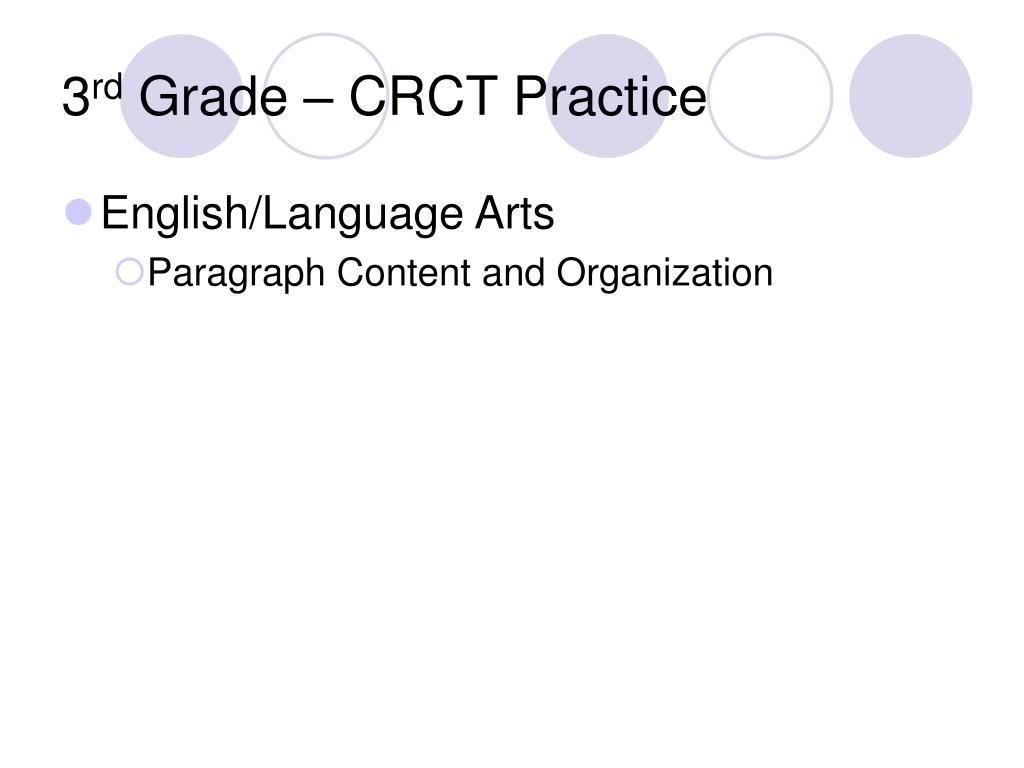Screen dimensions: 1024x768
Task: Click the empty outlined circle right of "Practice"
Action: coord(771,96)
